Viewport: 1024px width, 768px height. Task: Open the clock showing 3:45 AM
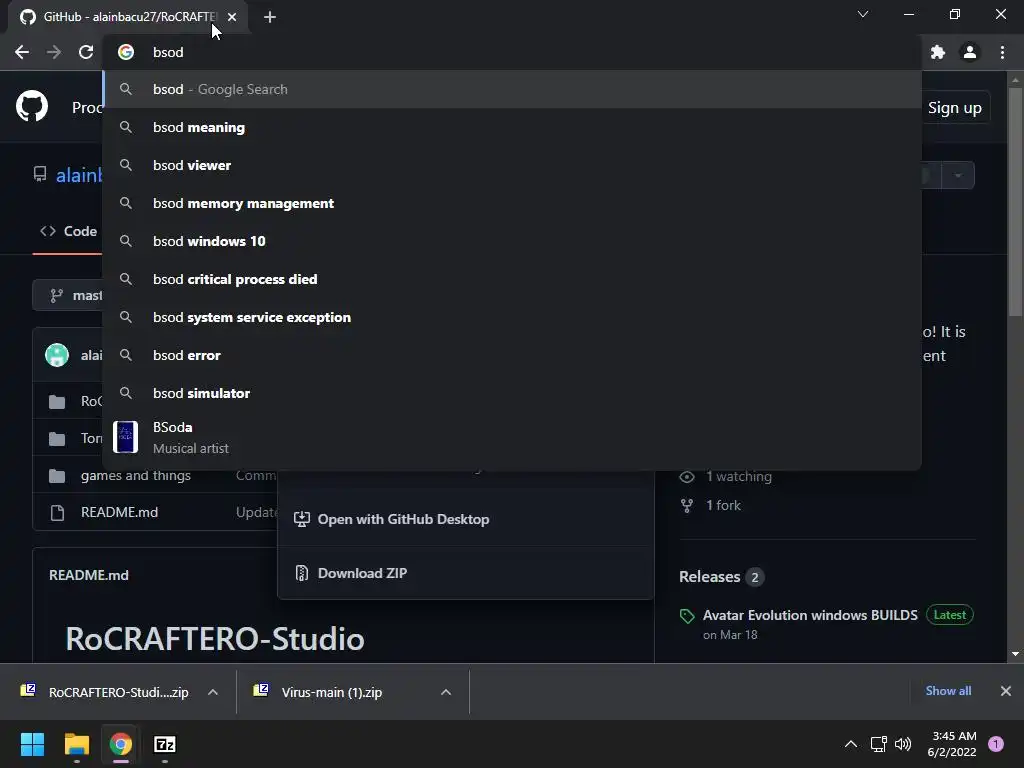952,744
